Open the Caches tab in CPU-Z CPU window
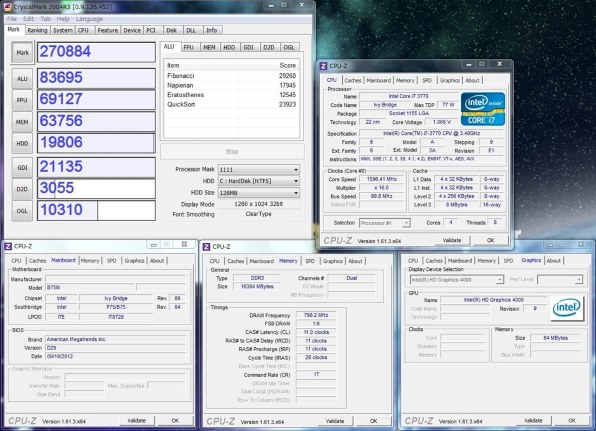The image size is (596, 431). click(353, 81)
